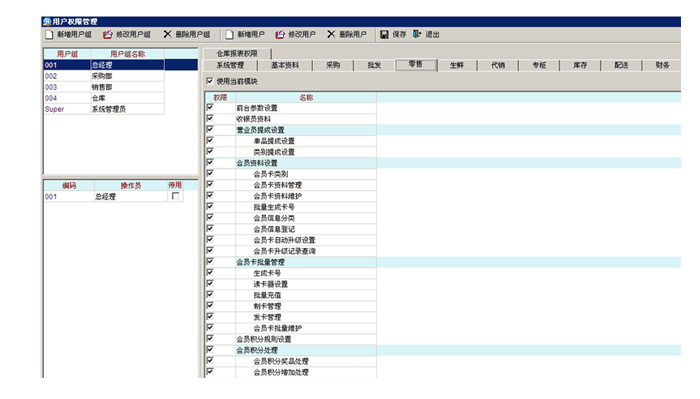
Task: Click the 名称 column header in permissions
Action: tap(306, 97)
